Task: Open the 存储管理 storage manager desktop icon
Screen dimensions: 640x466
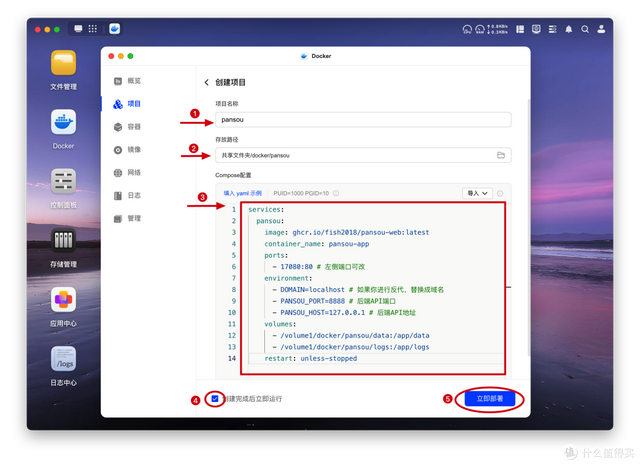Action: [63, 240]
